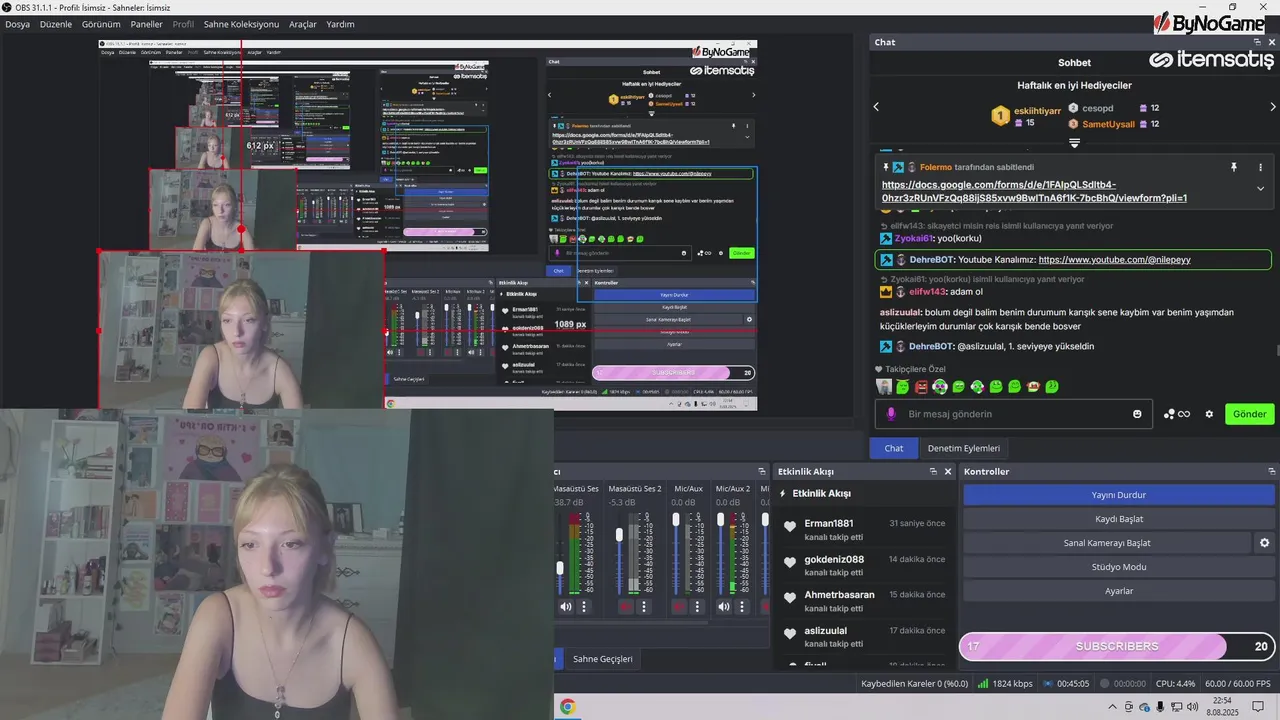Click heart icon beside aslizuulal follow
This screenshot has width=1280, height=720.
pyautogui.click(x=789, y=634)
